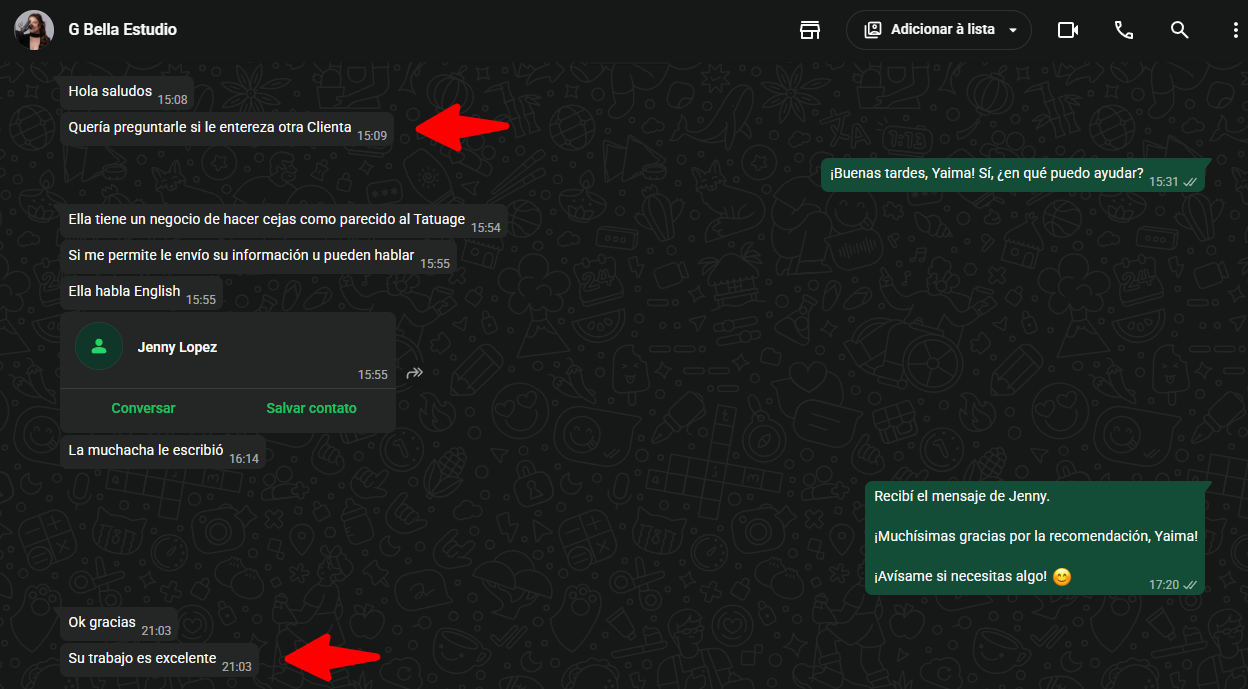Open G Bella Estudio profile picture
This screenshot has height=689, width=1248.
[x=34, y=30]
